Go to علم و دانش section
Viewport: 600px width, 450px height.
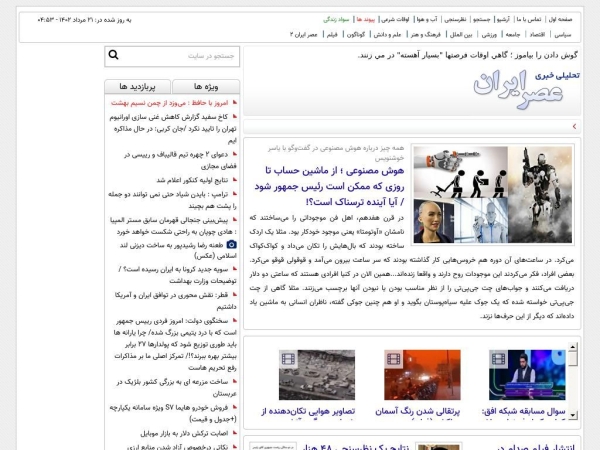pyautogui.click(x=387, y=34)
